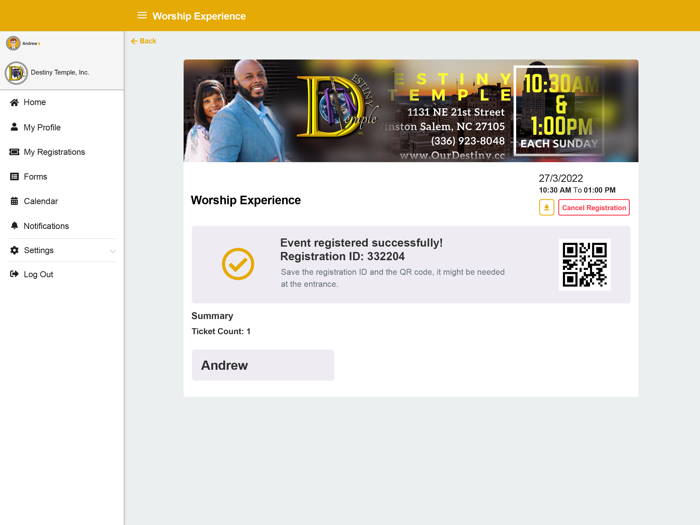Open the hamburger menu icon
Image resolution: width=700 pixels, height=525 pixels.
(x=142, y=16)
